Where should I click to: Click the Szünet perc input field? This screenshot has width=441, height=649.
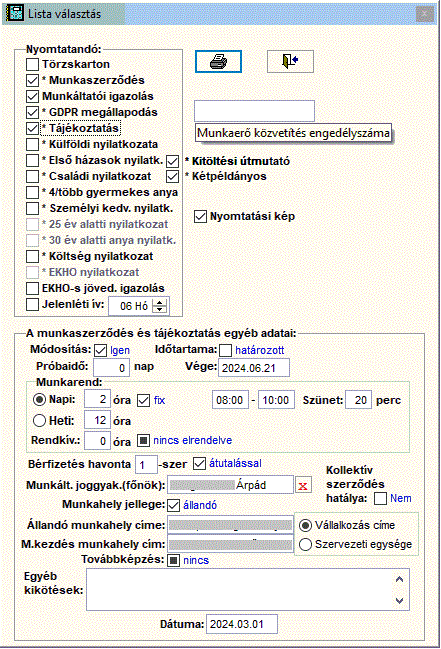click(x=359, y=400)
